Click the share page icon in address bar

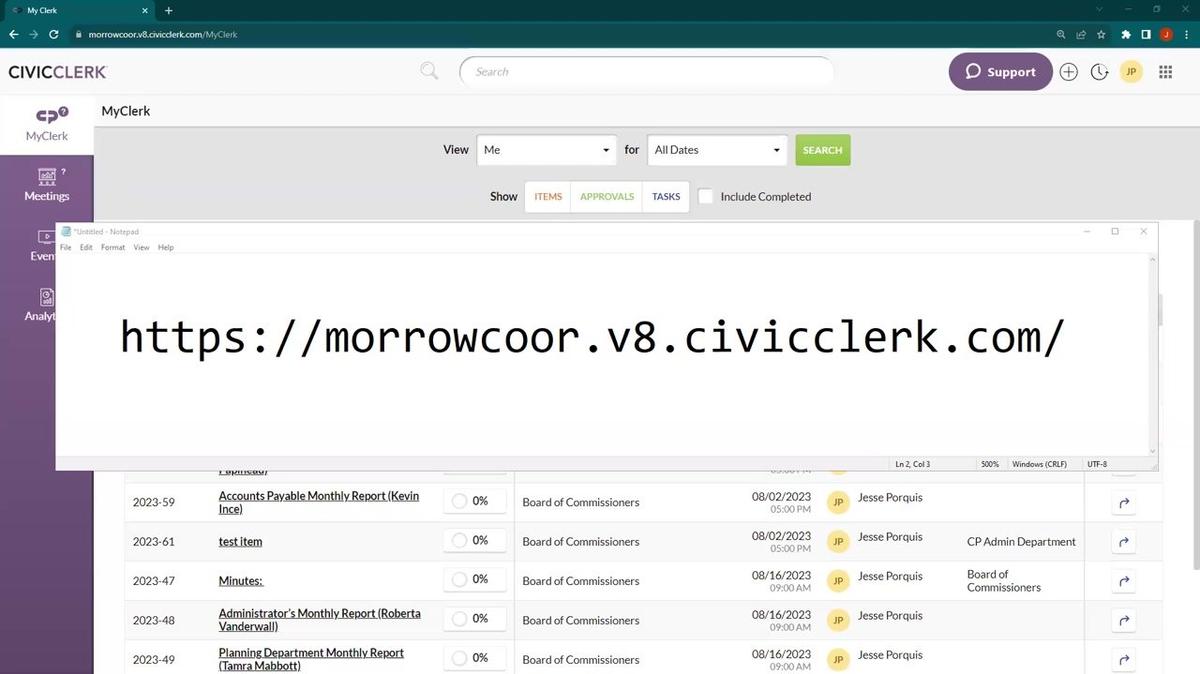[x=1081, y=34]
